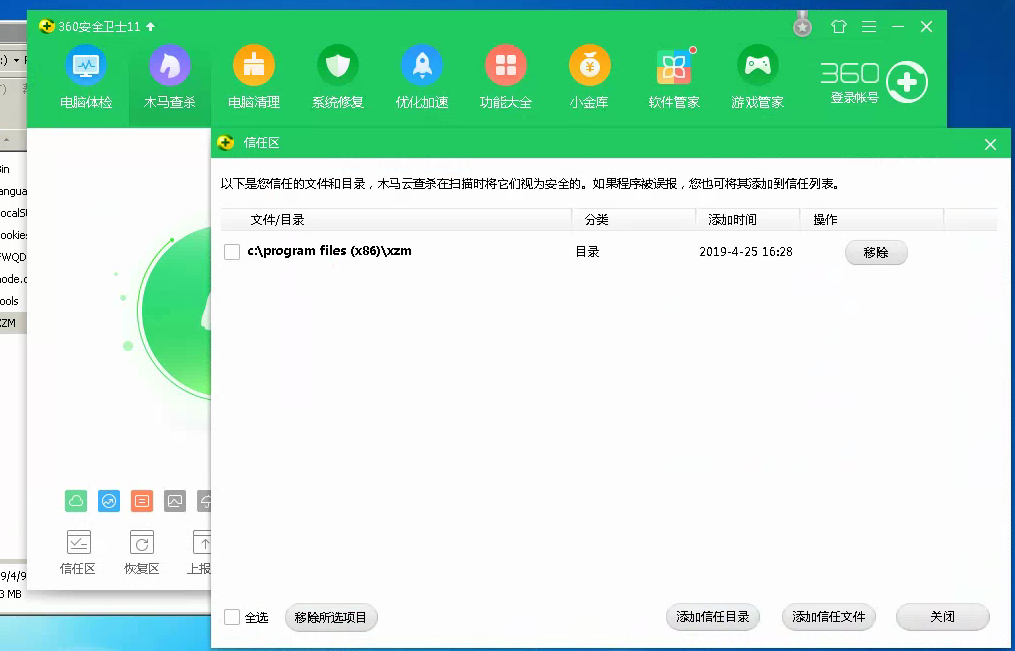The image size is (1015, 651).
Task: Open 游戏管家 gamepad icon
Action: click(758, 67)
